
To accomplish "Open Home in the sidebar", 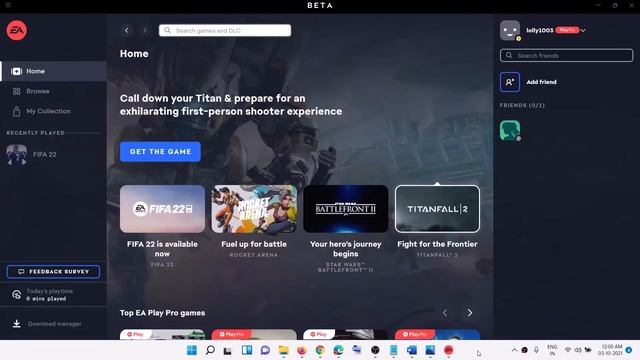I will click(54, 71).
